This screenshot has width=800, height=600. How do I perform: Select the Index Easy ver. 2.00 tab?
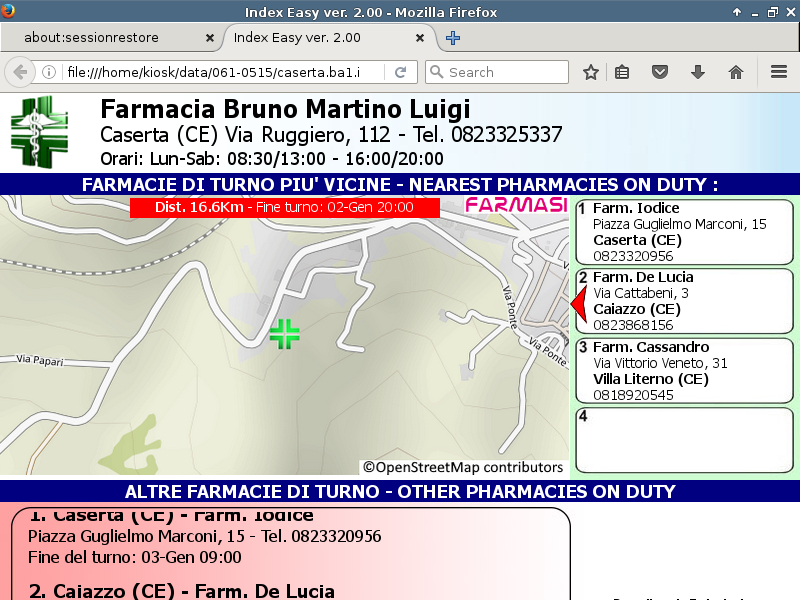(x=320, y=38)
